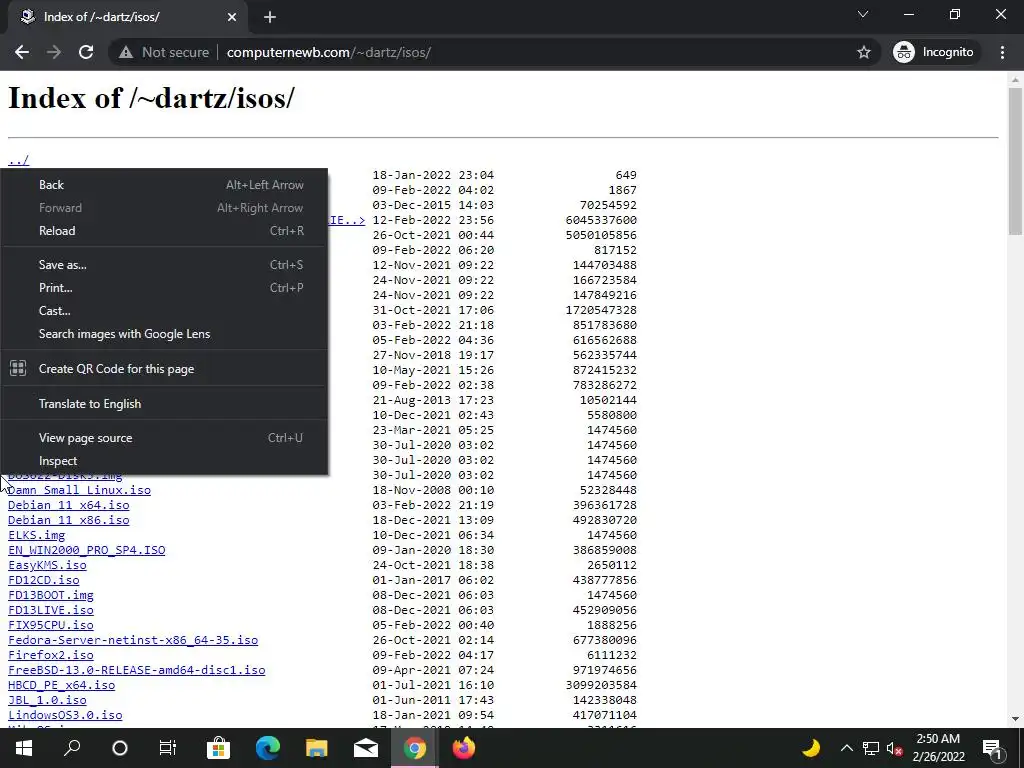Viewport: 1024px width, 768px height.
Task: Open Fedora-Server-netinst-x86_64-35.iso link
Action: (133, 640)
